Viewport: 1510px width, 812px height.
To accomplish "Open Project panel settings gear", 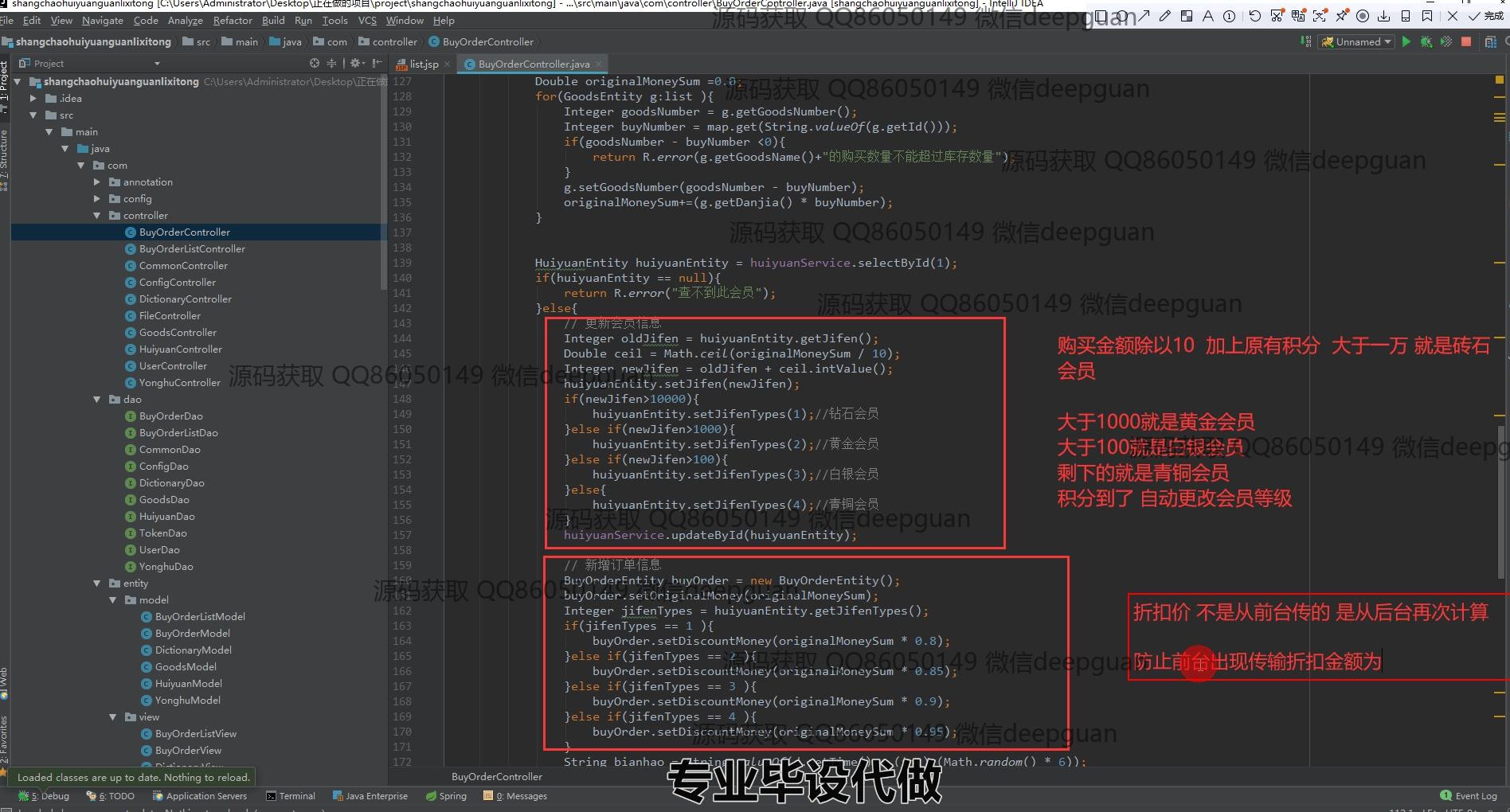I will coord(356,63).
